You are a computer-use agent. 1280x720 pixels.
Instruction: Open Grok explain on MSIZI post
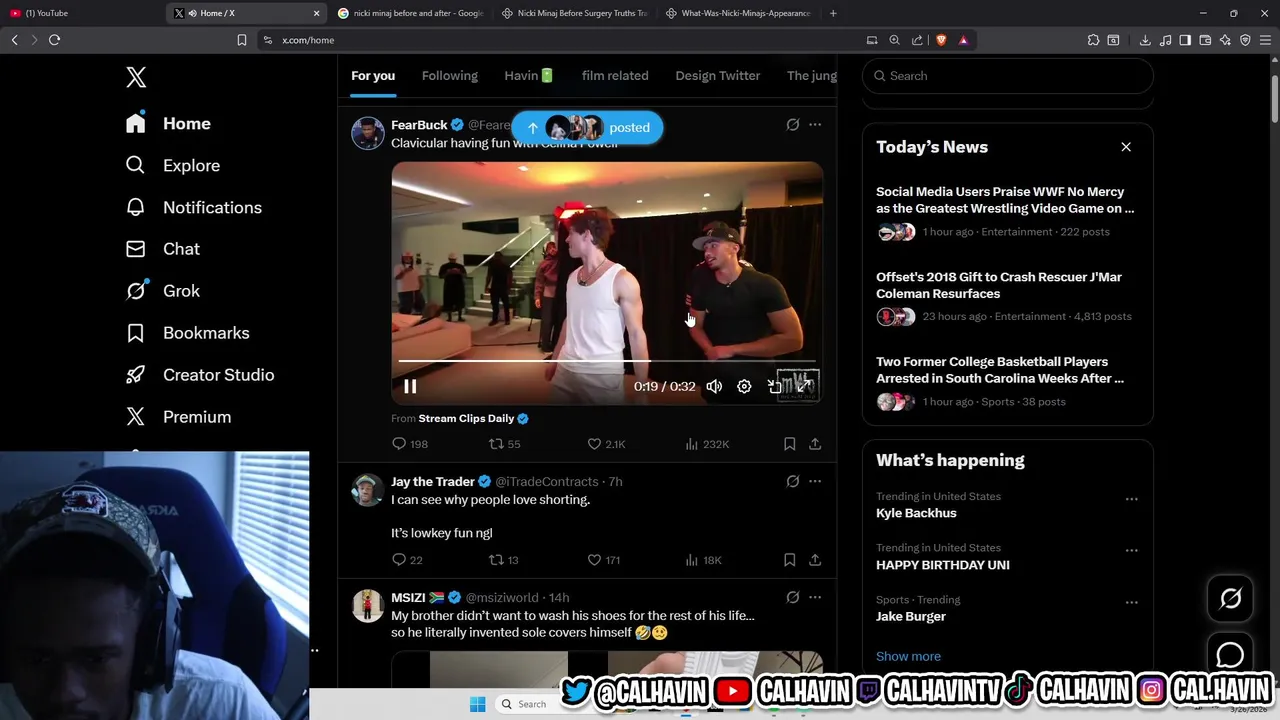click(792, 597)
